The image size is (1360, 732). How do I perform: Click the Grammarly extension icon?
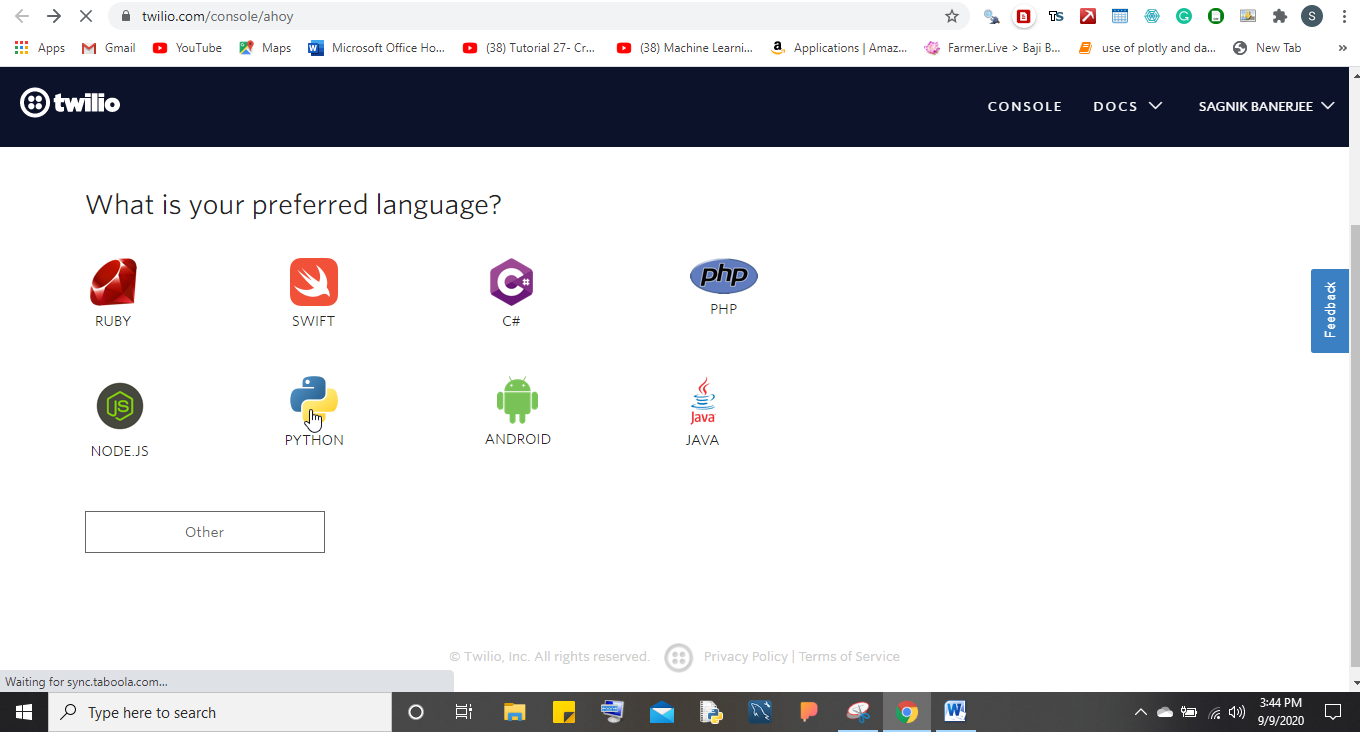pyautogui.click(x=1184, y=16)
